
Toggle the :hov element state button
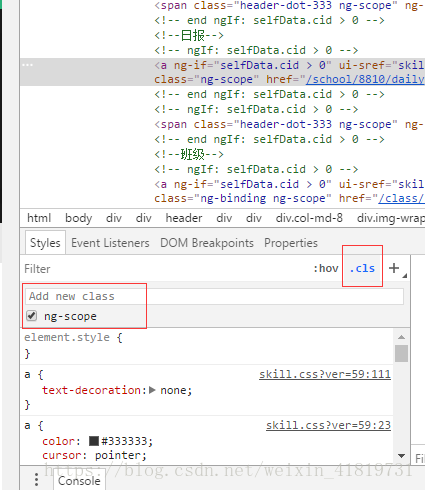[326, 268]
